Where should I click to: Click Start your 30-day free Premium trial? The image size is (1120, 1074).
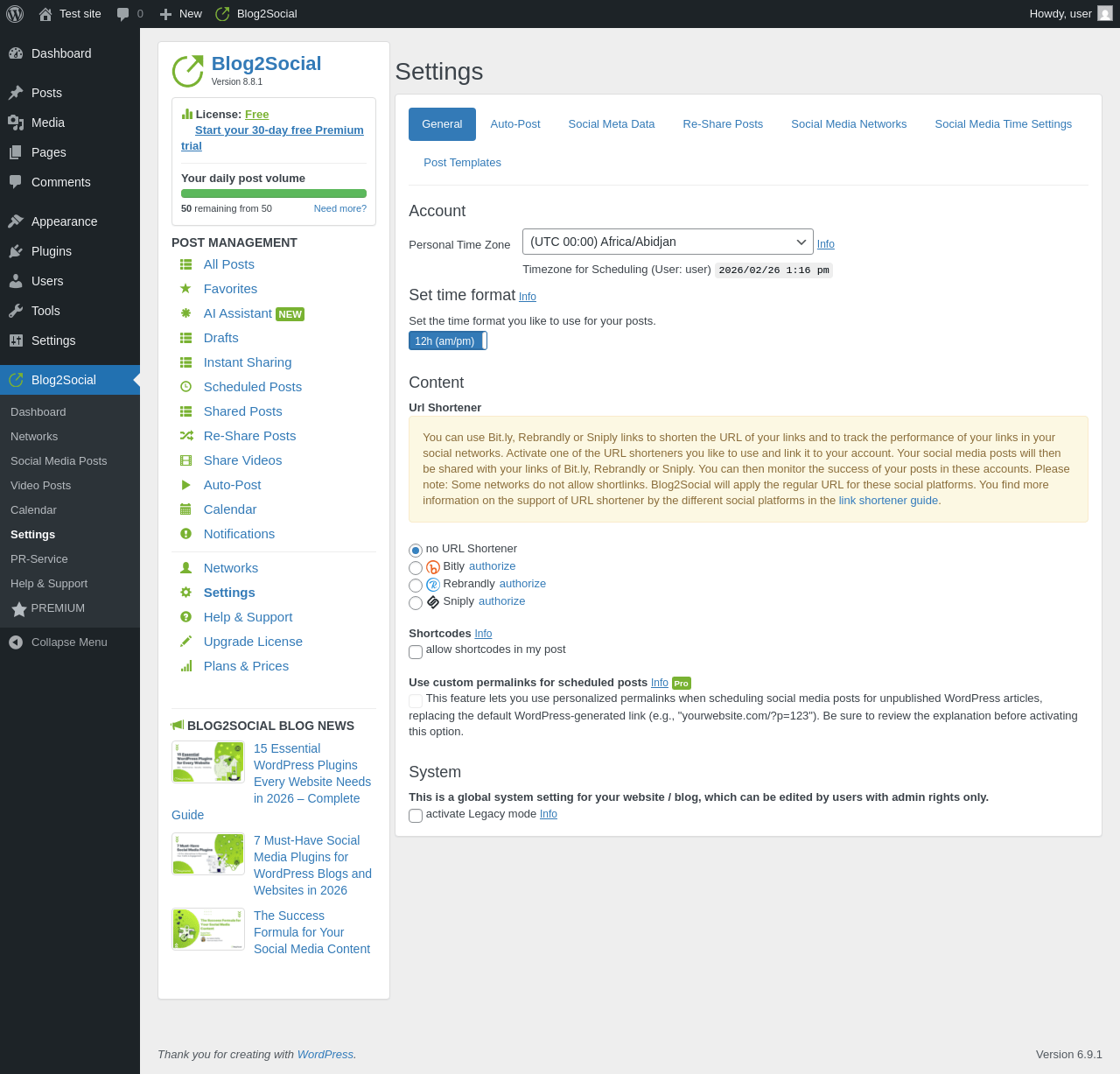point(272,138)
